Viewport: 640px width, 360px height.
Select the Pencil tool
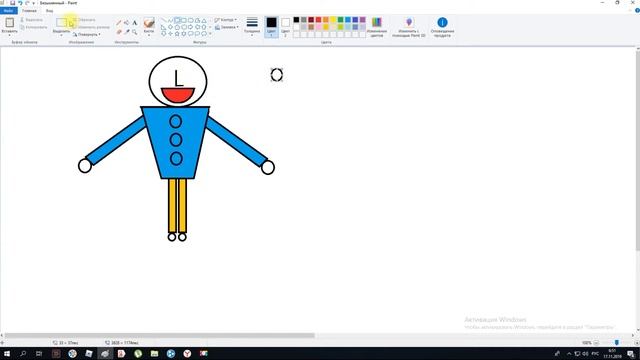[x=119, y=23]
